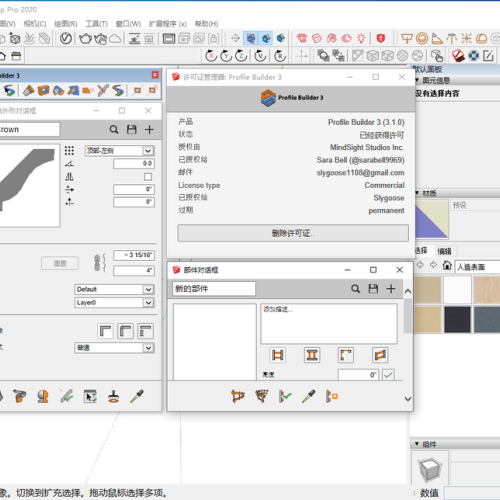
Task: Switch to the 编辑 tab in materials panel
Action: (x=445, y=251)
